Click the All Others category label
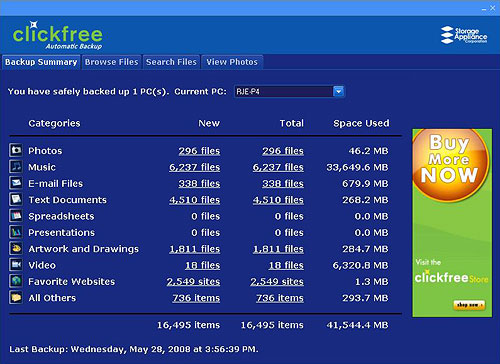 52,298
